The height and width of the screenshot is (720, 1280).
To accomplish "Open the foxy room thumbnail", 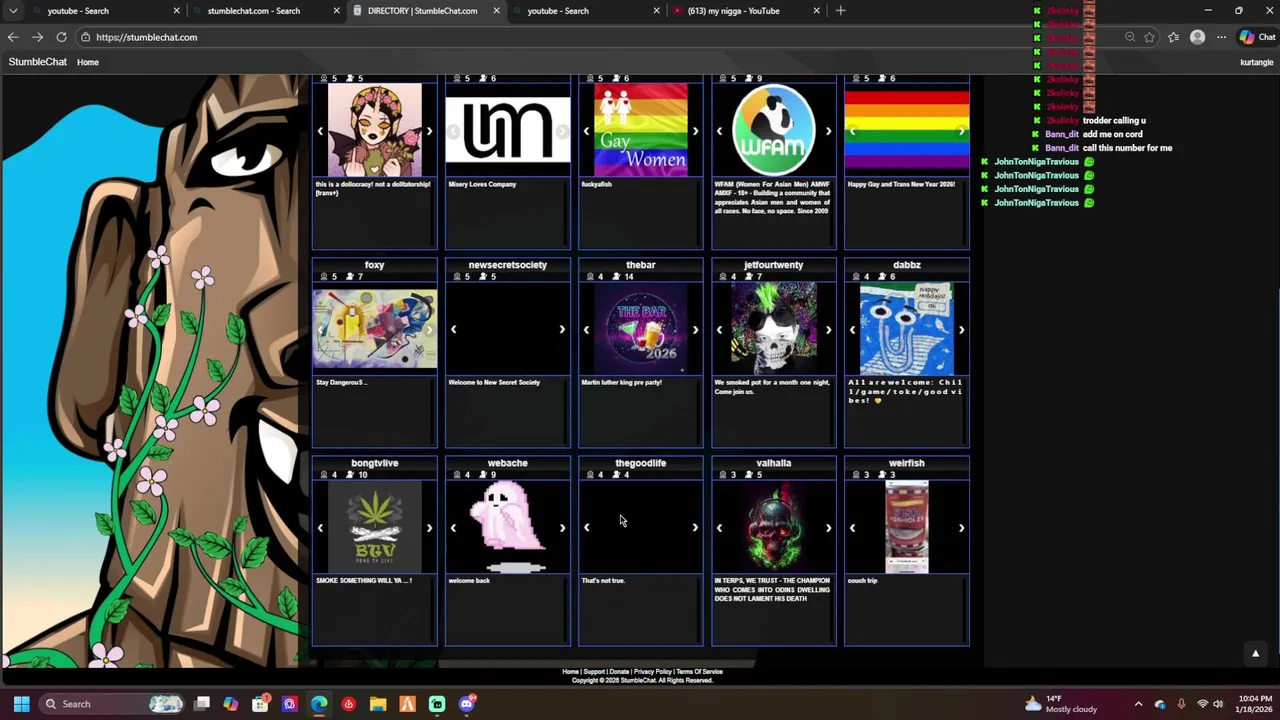I will [x=375, y=329].
